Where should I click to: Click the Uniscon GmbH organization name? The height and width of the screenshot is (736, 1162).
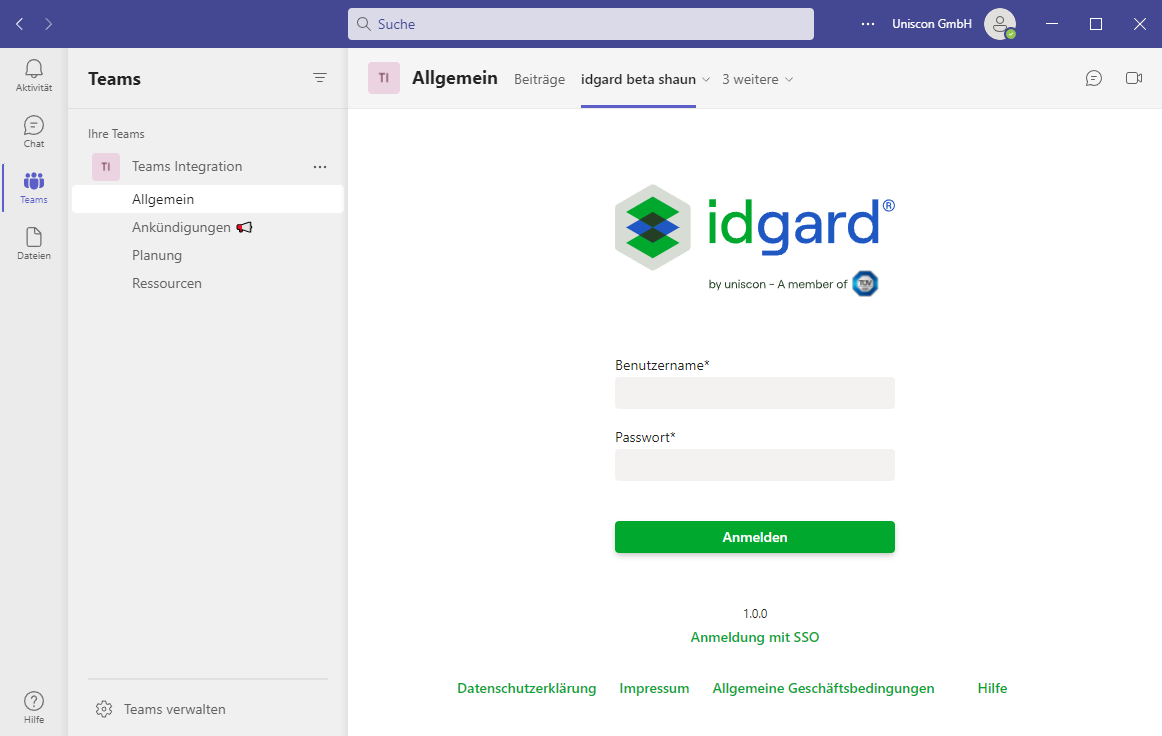[x=932, y=24]
